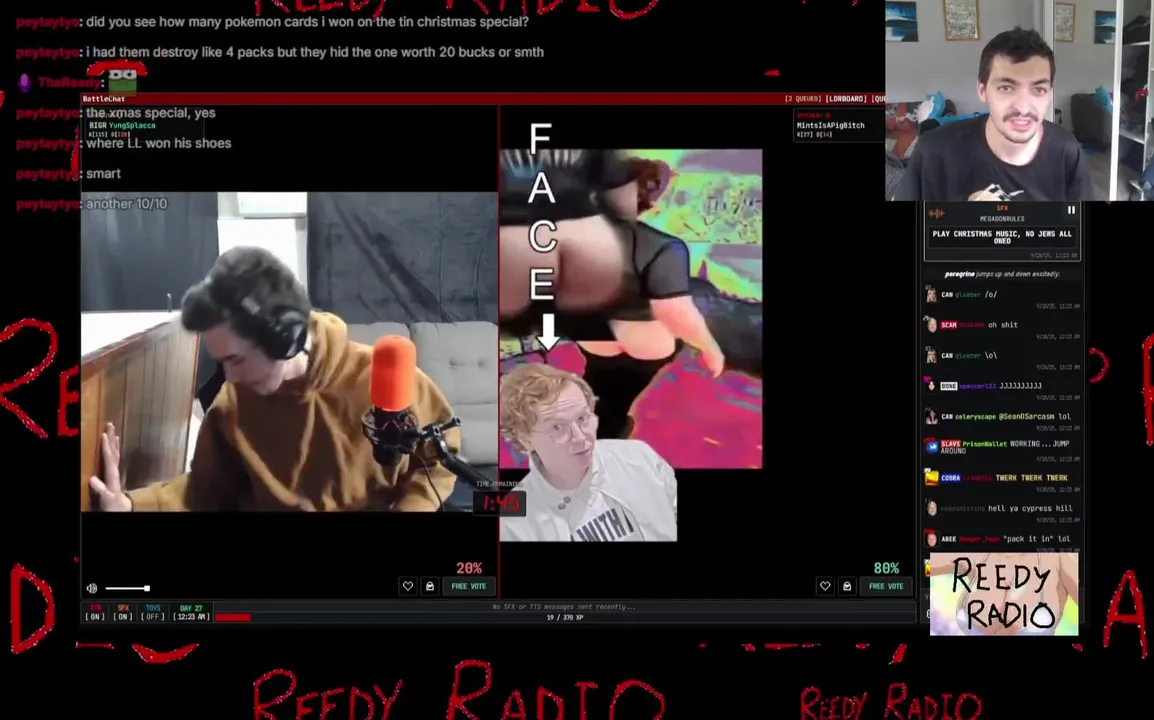The height and width of the screenshot is (720, 1154).
Task: Click the orange waveform icon in SFX panel
Action: [936, 213]
